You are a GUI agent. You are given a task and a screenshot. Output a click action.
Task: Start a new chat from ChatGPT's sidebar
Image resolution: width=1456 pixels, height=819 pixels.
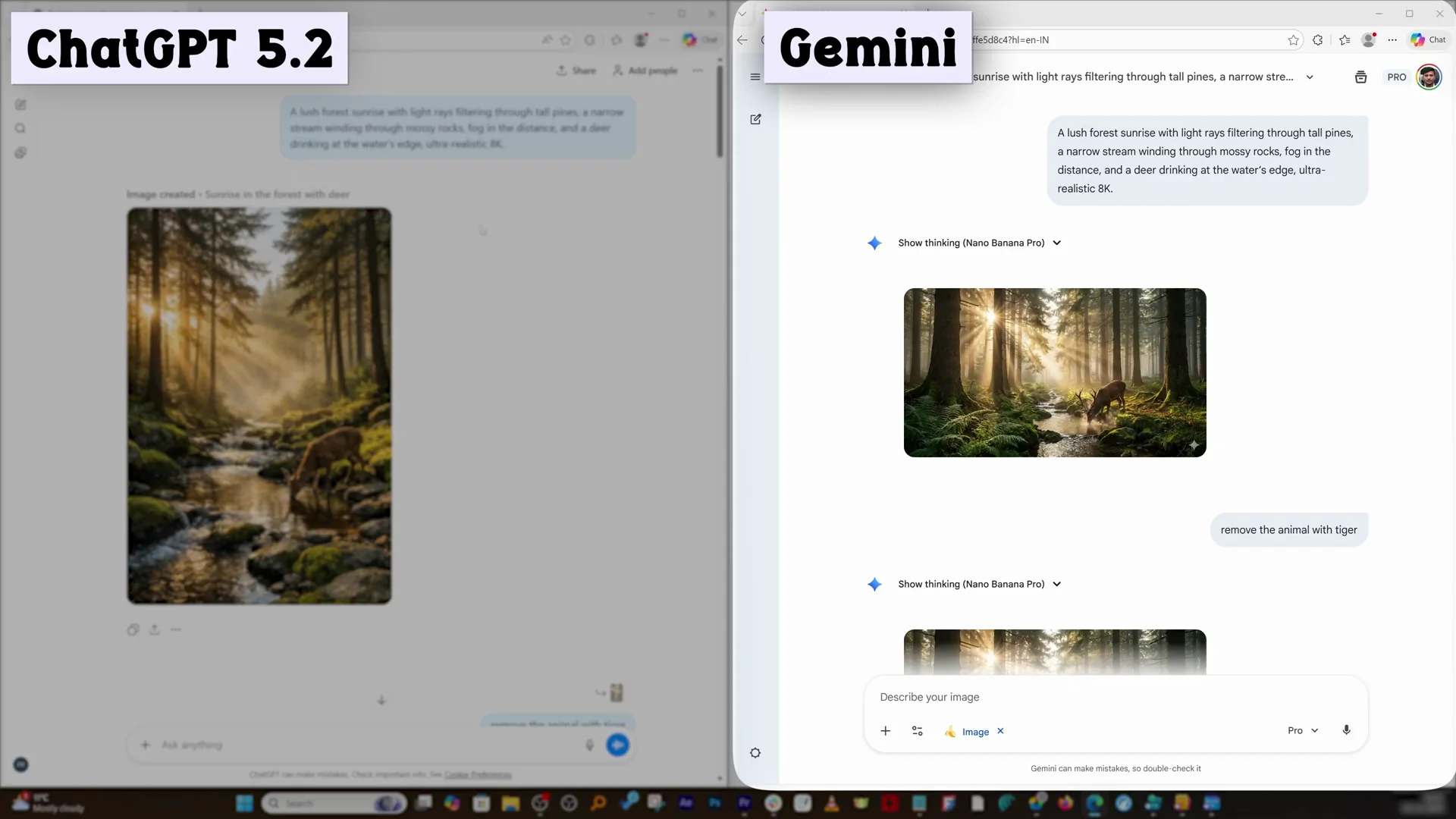20,105
